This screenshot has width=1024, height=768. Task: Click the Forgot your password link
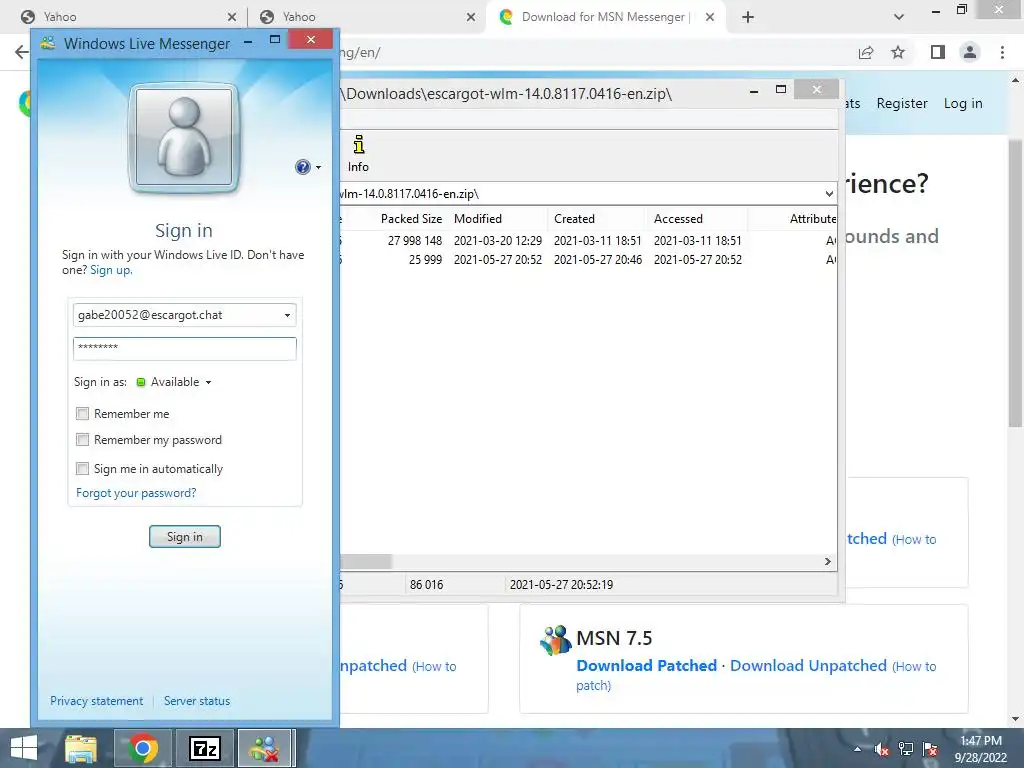(x=136, y=493)
